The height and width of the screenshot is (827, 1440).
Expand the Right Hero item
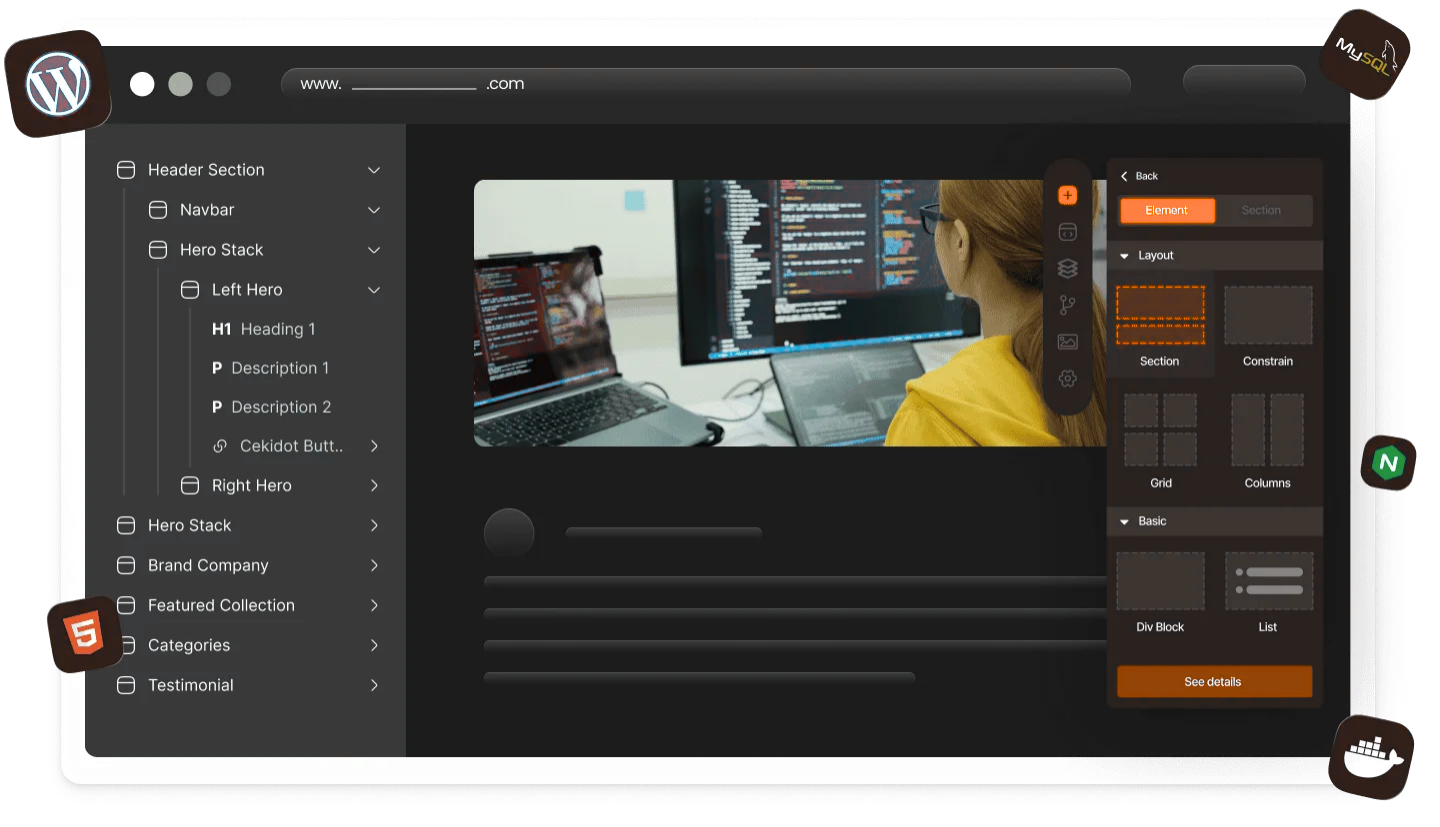tap(374, 486)
